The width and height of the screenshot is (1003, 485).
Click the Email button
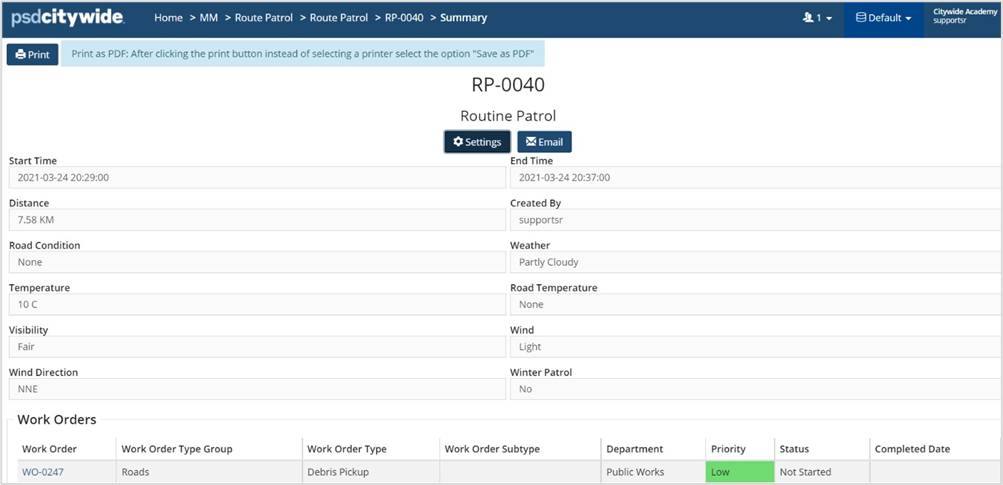(544, 142)
